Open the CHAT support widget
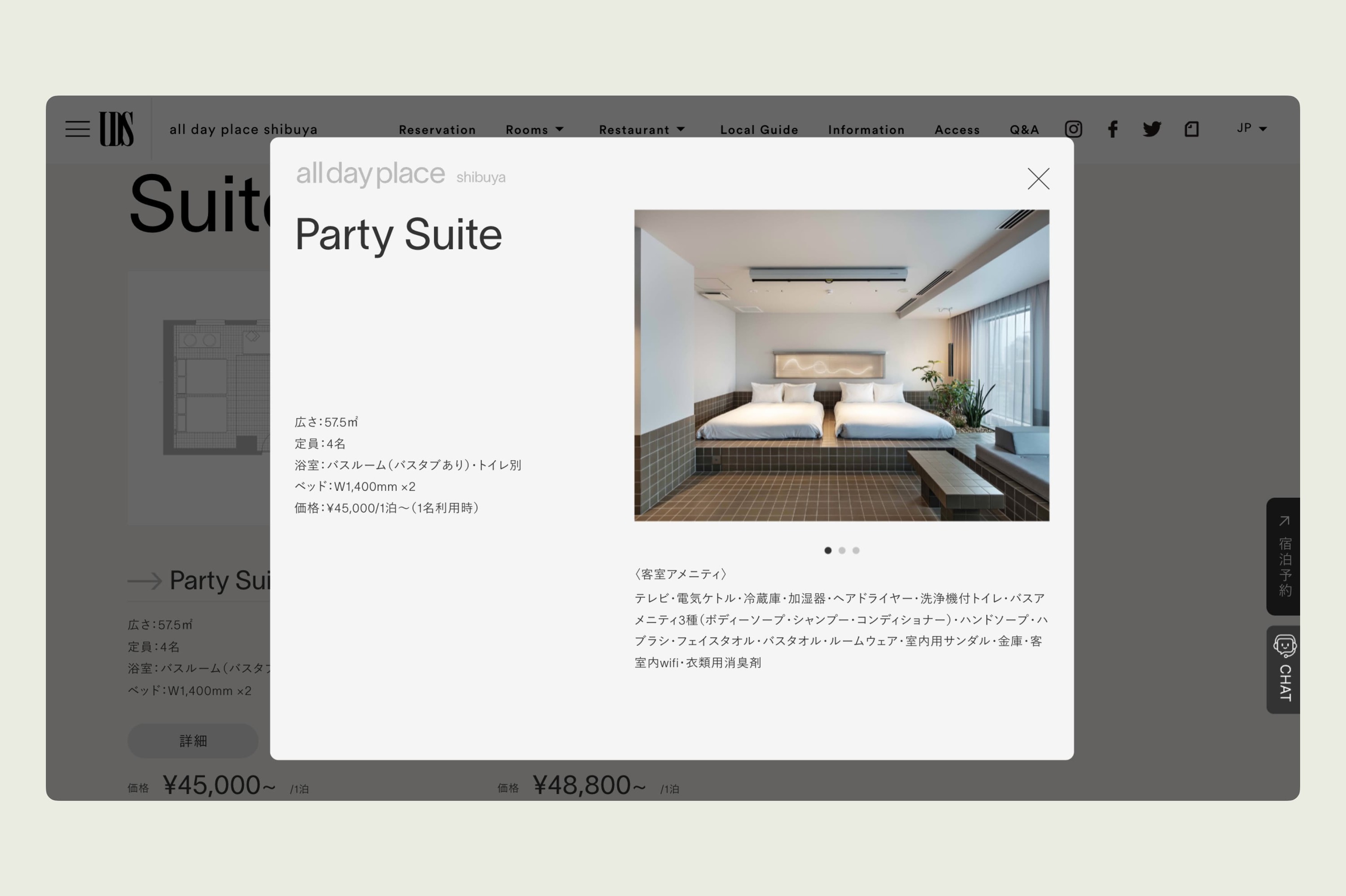 (x=1284, y=669)
